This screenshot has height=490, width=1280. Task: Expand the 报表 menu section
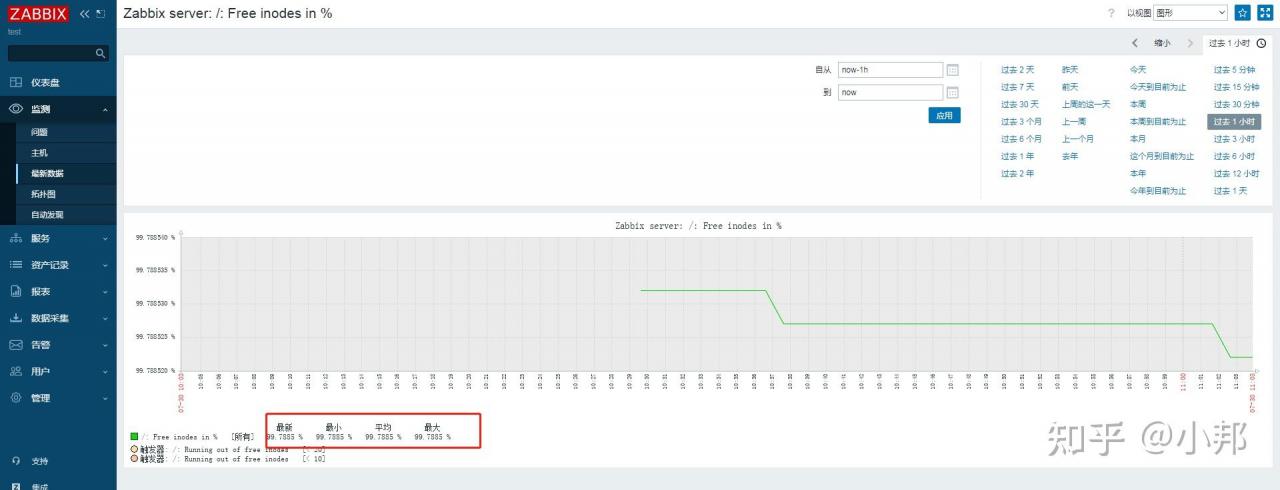click(x=58, y=291)
